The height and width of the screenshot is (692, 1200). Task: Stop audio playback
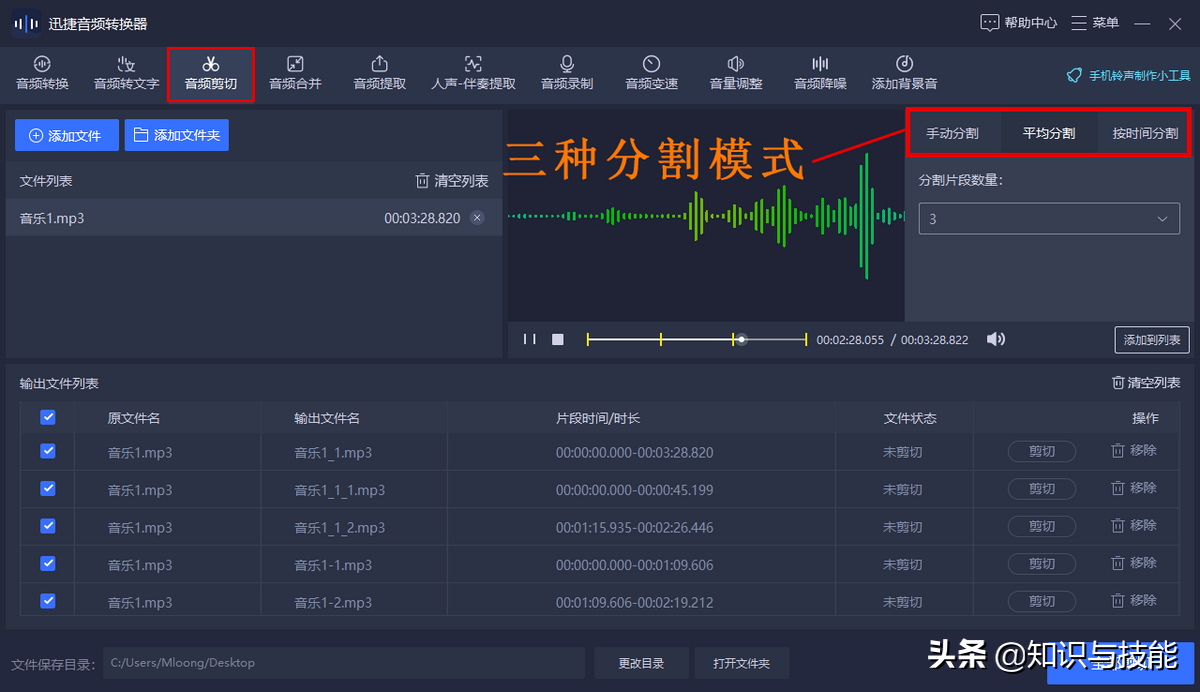click(x=558, y=339)
